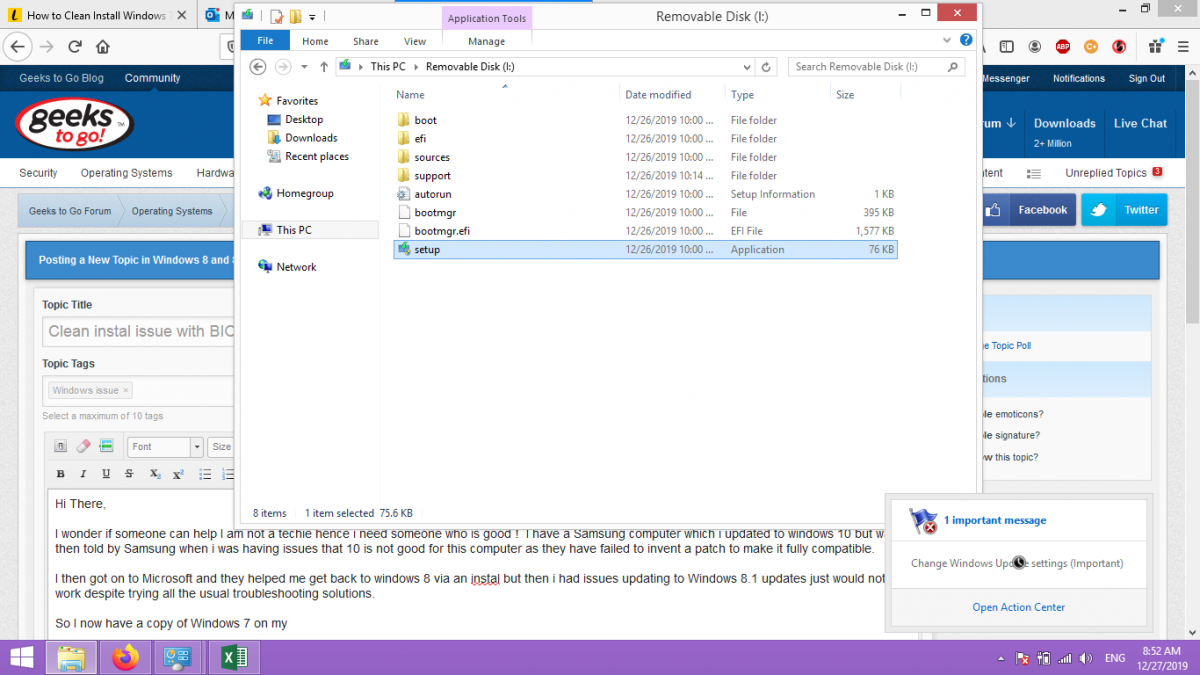
Task: Click Unreplied Topics link
Action: [1106, 173]
